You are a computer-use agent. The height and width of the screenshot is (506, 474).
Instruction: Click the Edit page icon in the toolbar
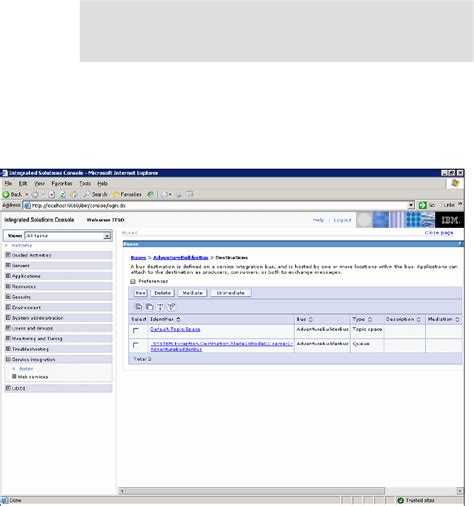pos(190,194)
